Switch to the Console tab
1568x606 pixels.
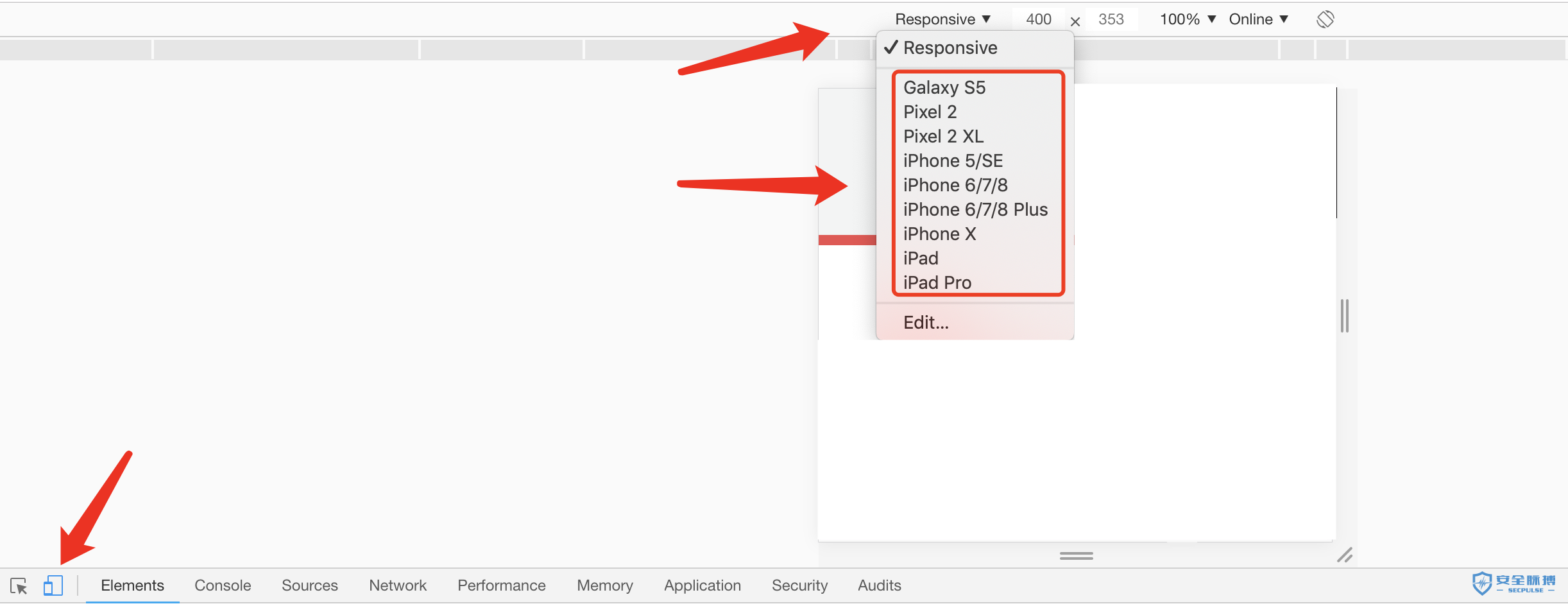tap(223, 585)
